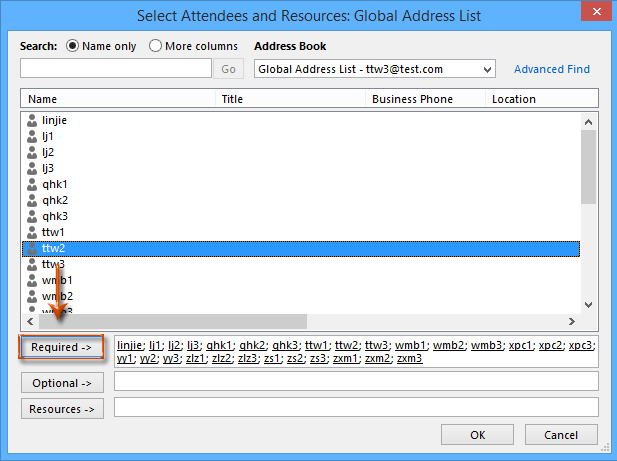Sort by the Location column header

click(x=542, y=99)
